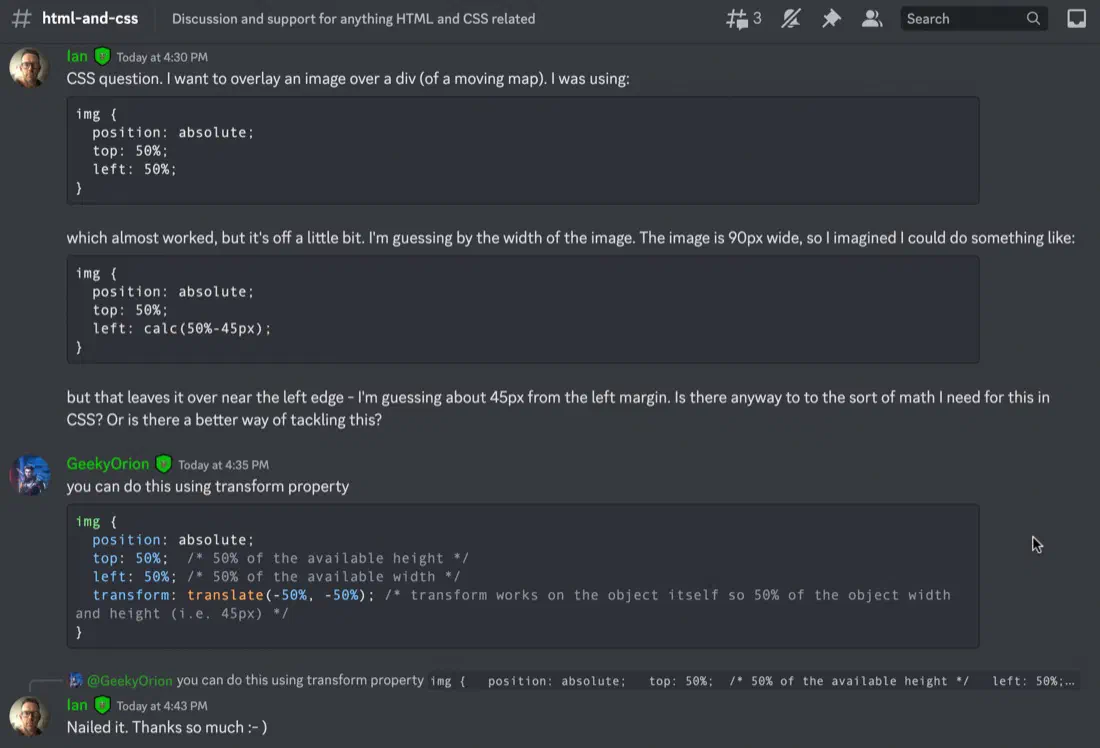Click Ian's avatar on the 4:43 PM message
The width and height of the screenshot is (1100, 748).
coord(29,716)
